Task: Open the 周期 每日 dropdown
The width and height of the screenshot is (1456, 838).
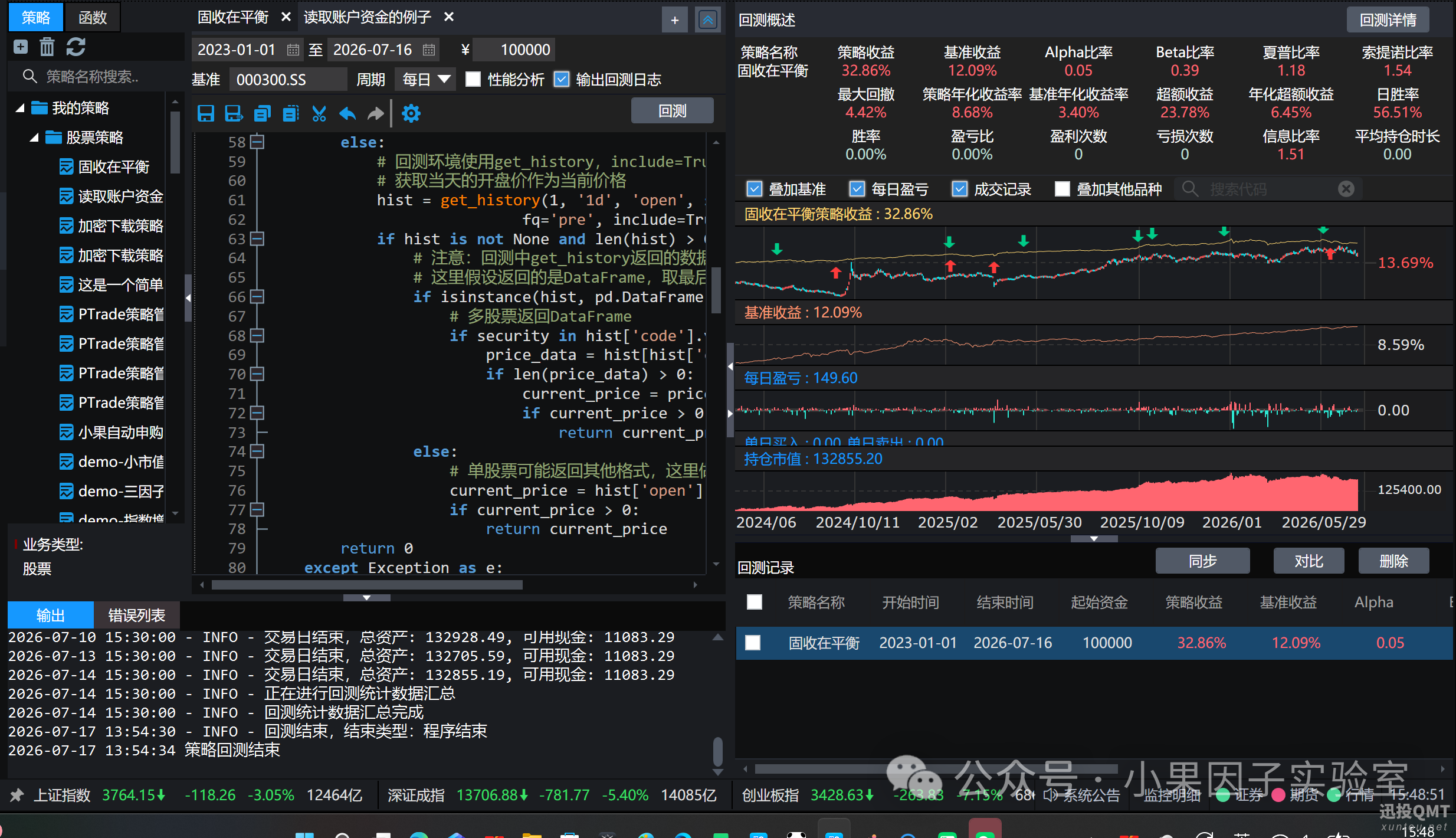Action: point(425,79)
